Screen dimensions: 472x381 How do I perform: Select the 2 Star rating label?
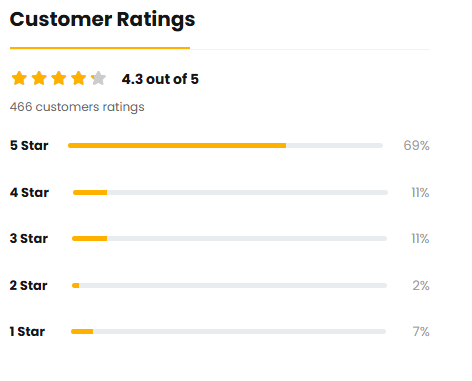pos(29,286)
